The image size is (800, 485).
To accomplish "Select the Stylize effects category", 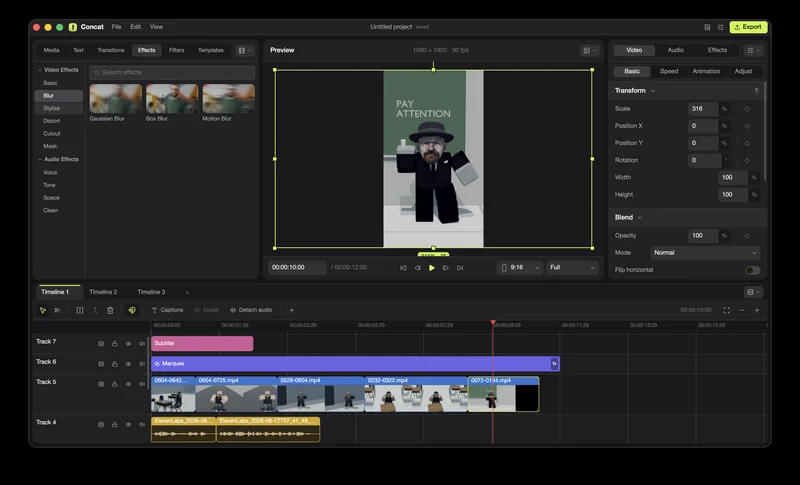I will [58, 109].
